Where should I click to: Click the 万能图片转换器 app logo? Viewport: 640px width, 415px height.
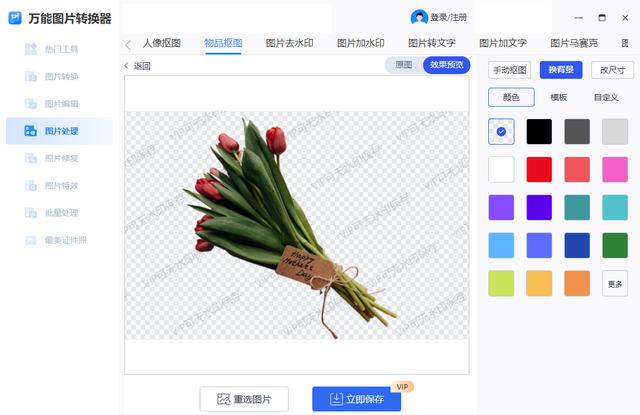[x=15, y=18]
